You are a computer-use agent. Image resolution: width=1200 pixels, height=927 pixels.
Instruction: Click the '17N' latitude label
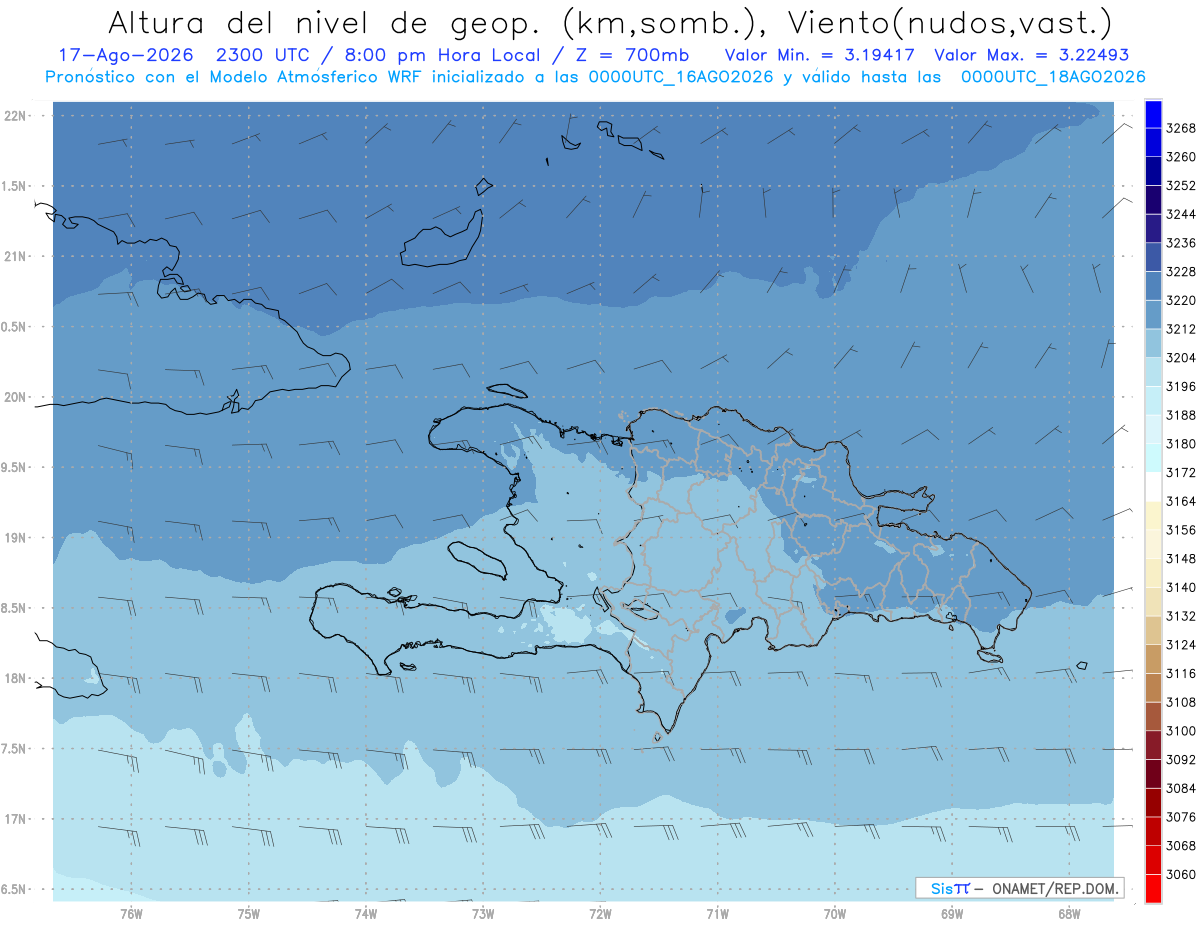[15, 819]
